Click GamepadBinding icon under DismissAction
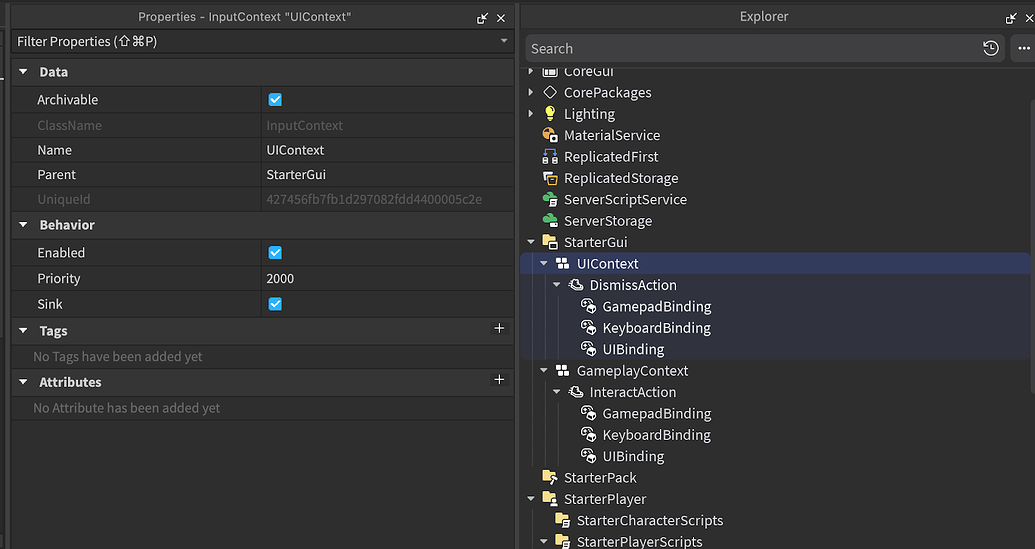Image resolution: width=1035 pixels, height=549 pixels. (588, 306)
